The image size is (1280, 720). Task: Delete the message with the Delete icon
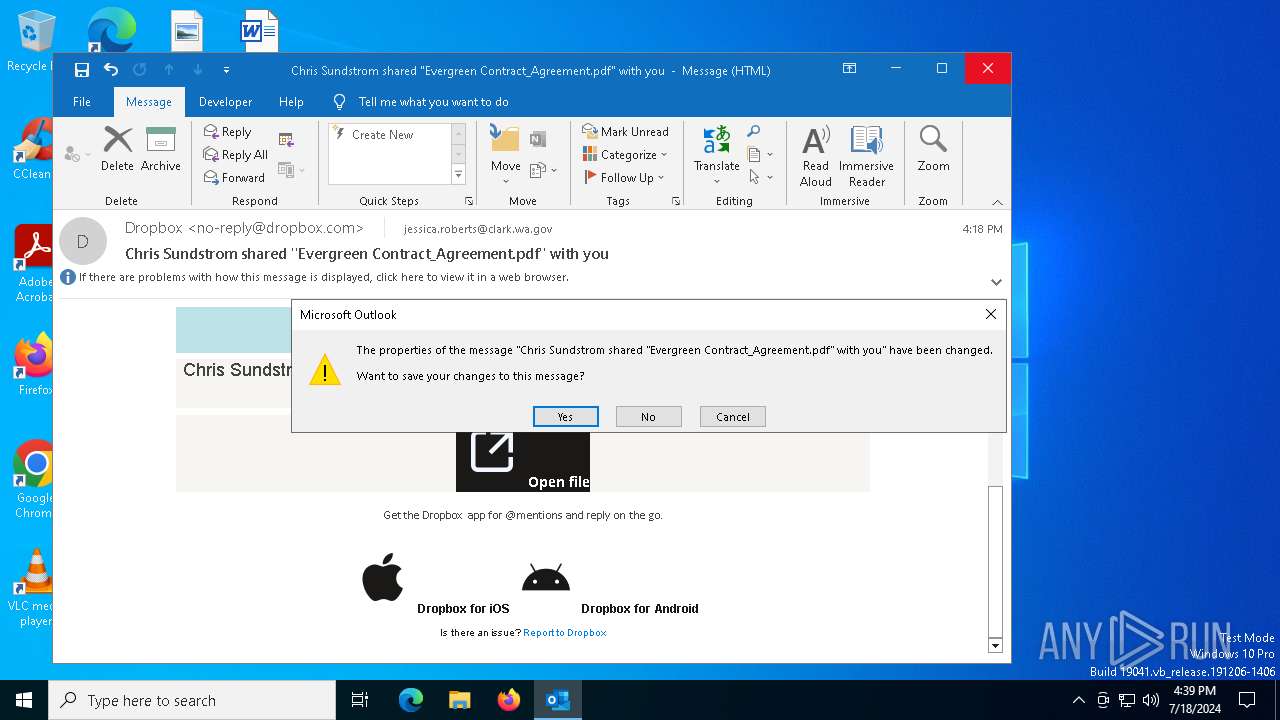point(117,149)
